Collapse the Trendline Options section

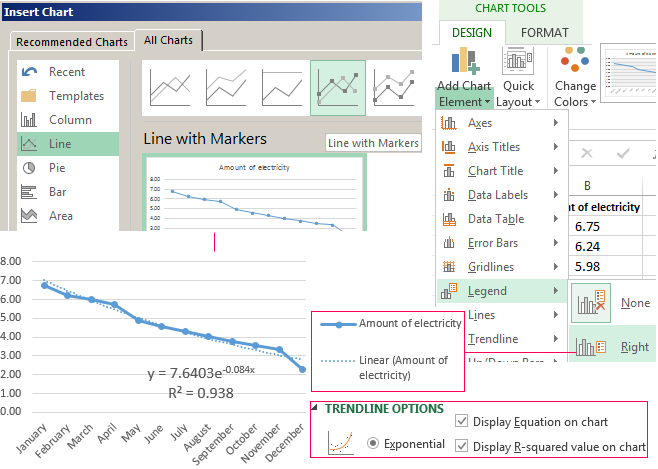pos(317,409)
